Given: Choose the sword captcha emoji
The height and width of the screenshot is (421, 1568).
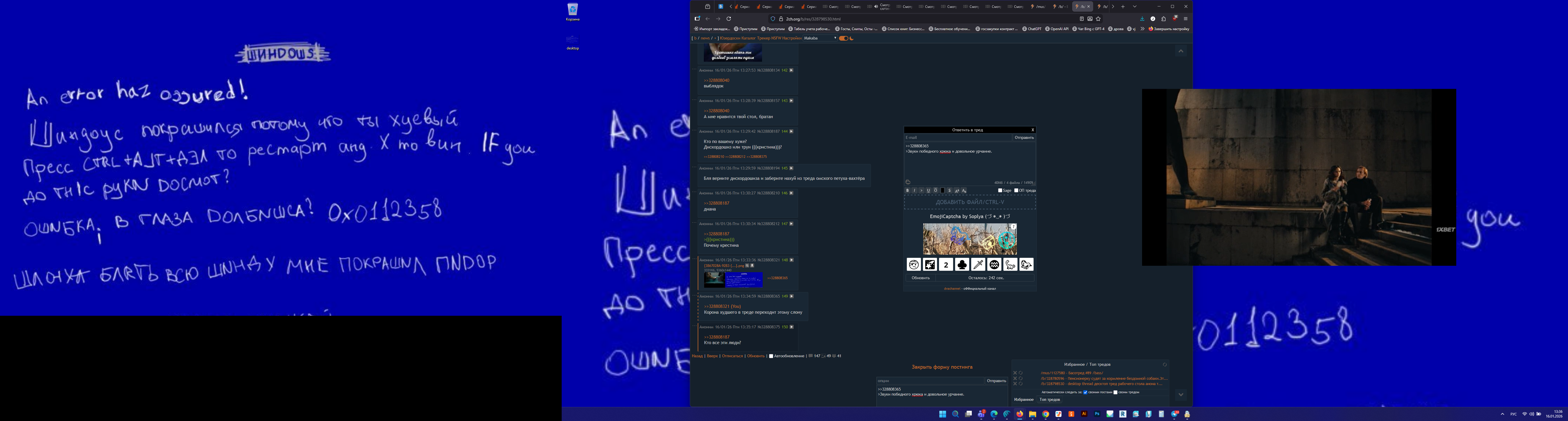Looking at the screenshot, I should pos(978,264).
